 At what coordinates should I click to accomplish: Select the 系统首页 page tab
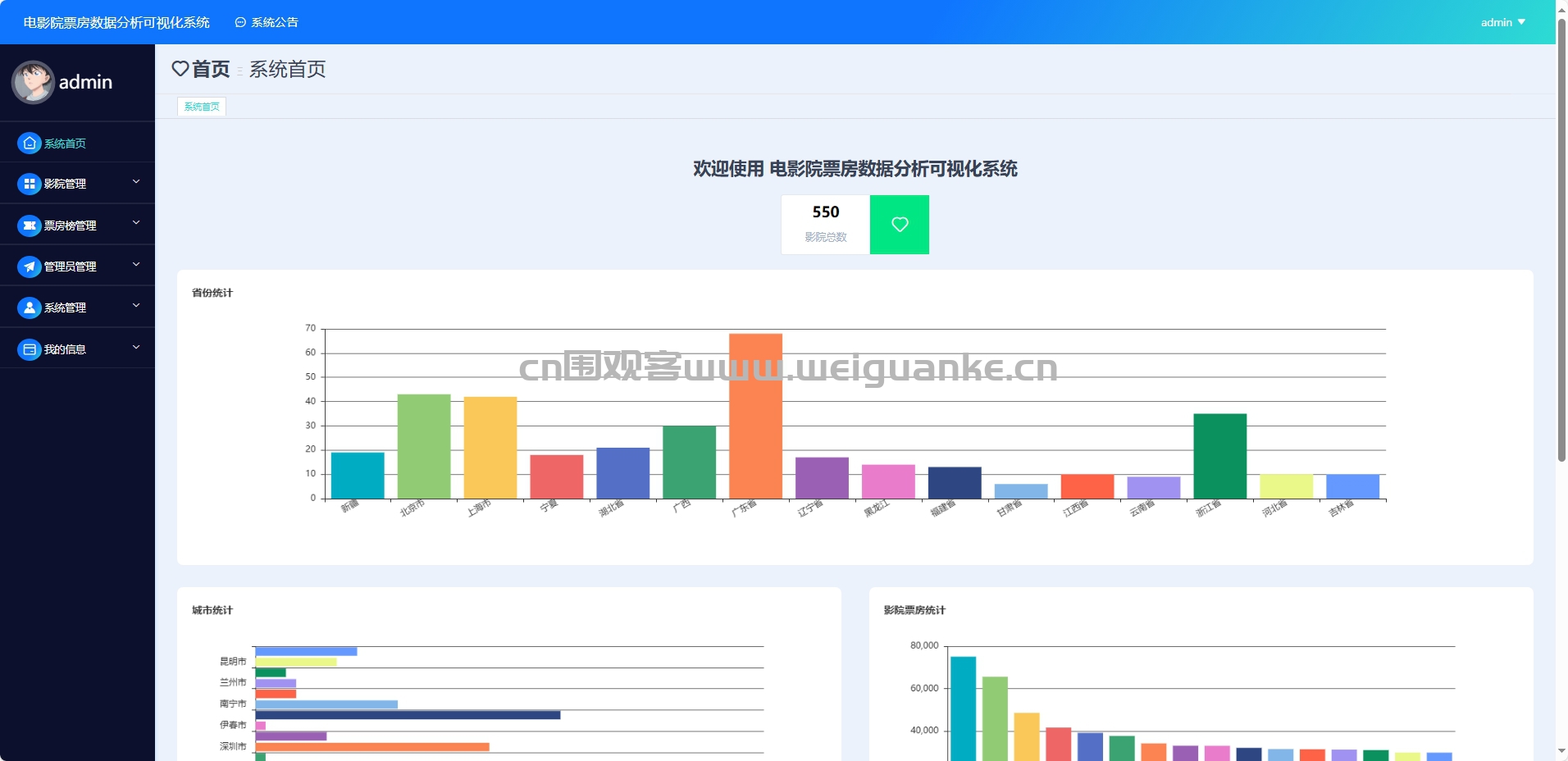click(x=202, y=107)
